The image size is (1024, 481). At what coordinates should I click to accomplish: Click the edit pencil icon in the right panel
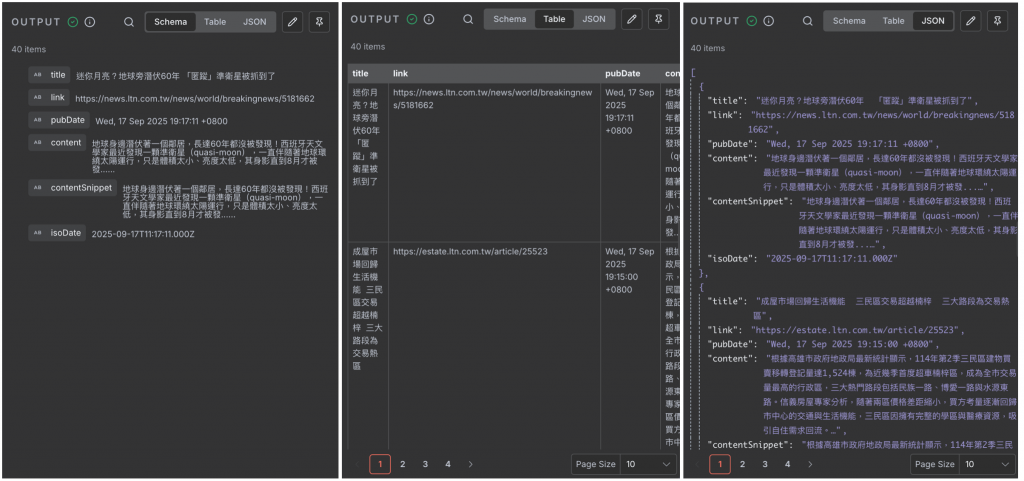(970, 21)
